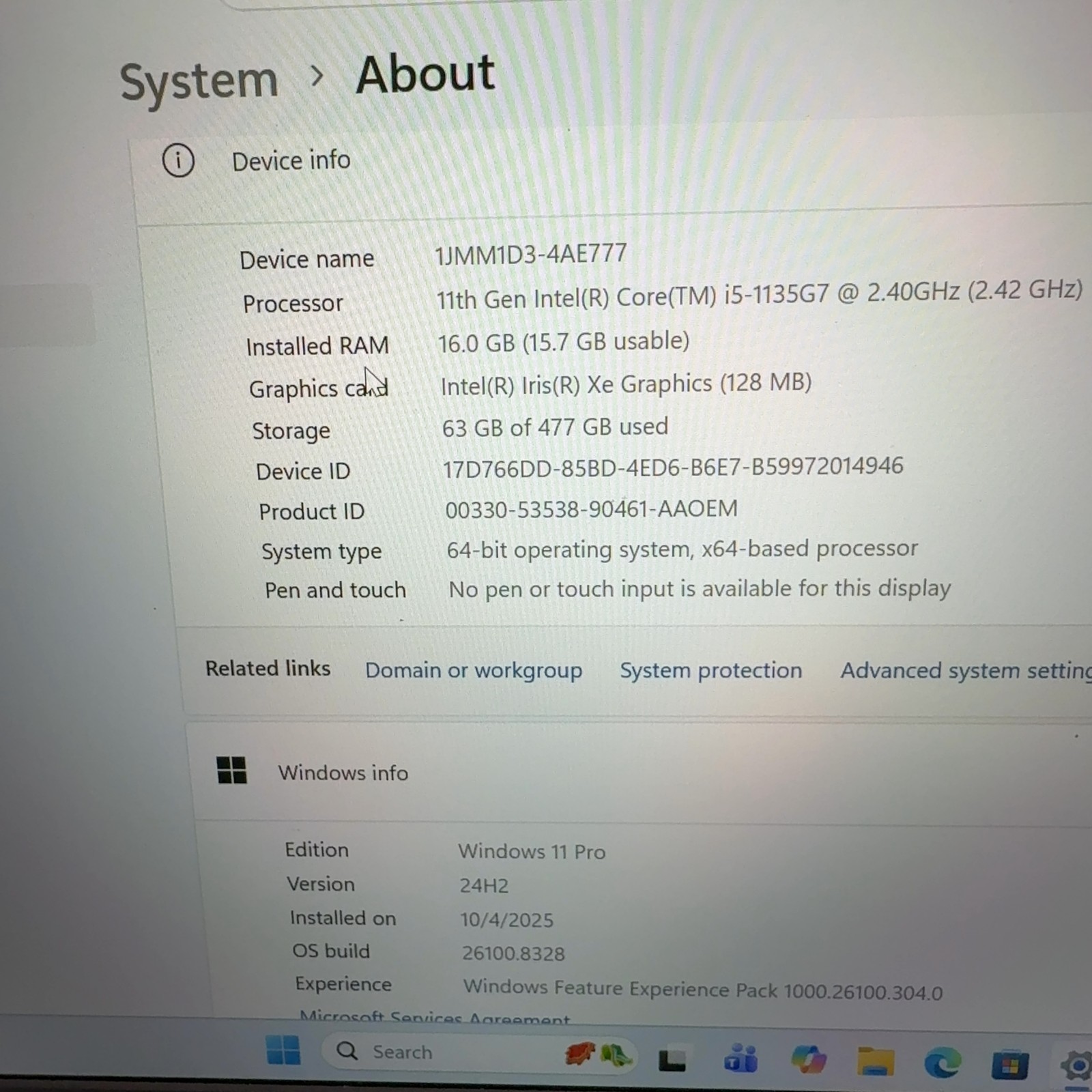
Task: Click the Windows 11 Pro edition value
Action: [532, 851]
